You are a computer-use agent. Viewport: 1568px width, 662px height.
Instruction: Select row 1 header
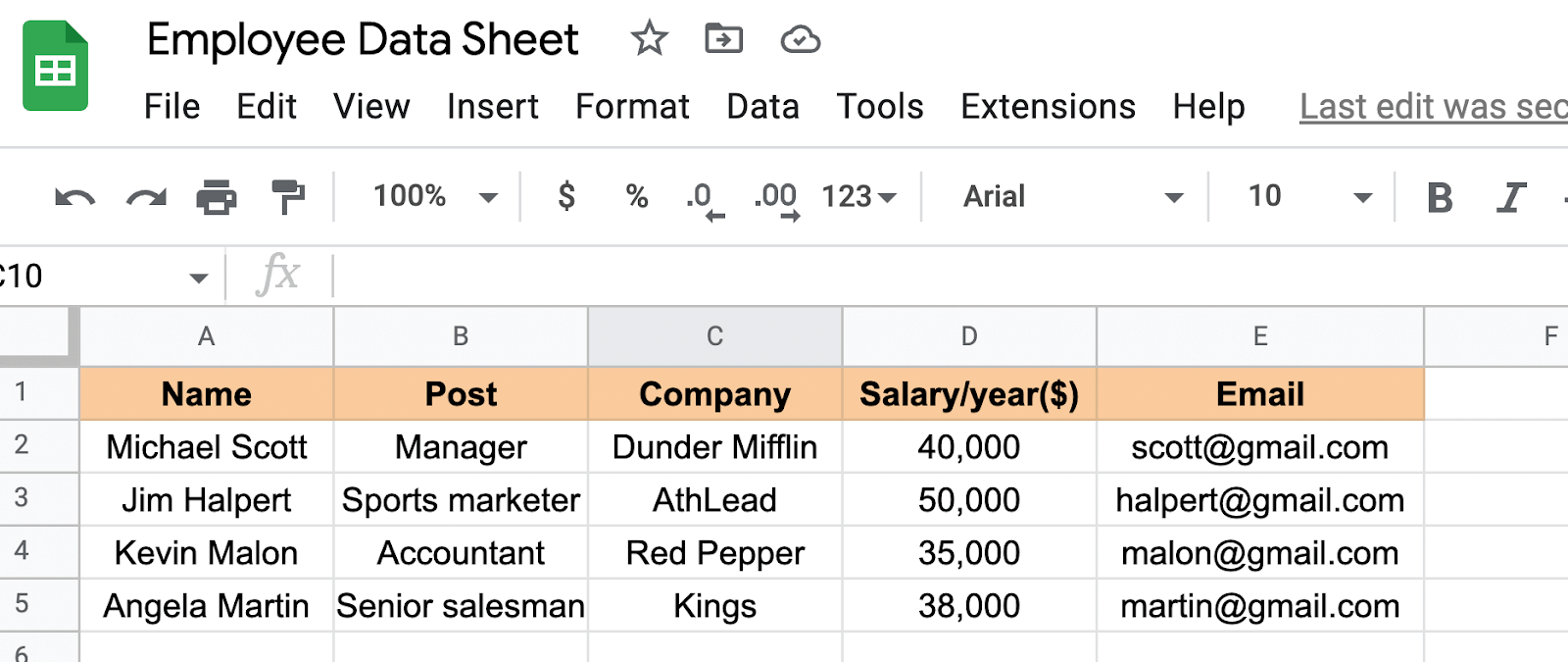click(39, 393)
